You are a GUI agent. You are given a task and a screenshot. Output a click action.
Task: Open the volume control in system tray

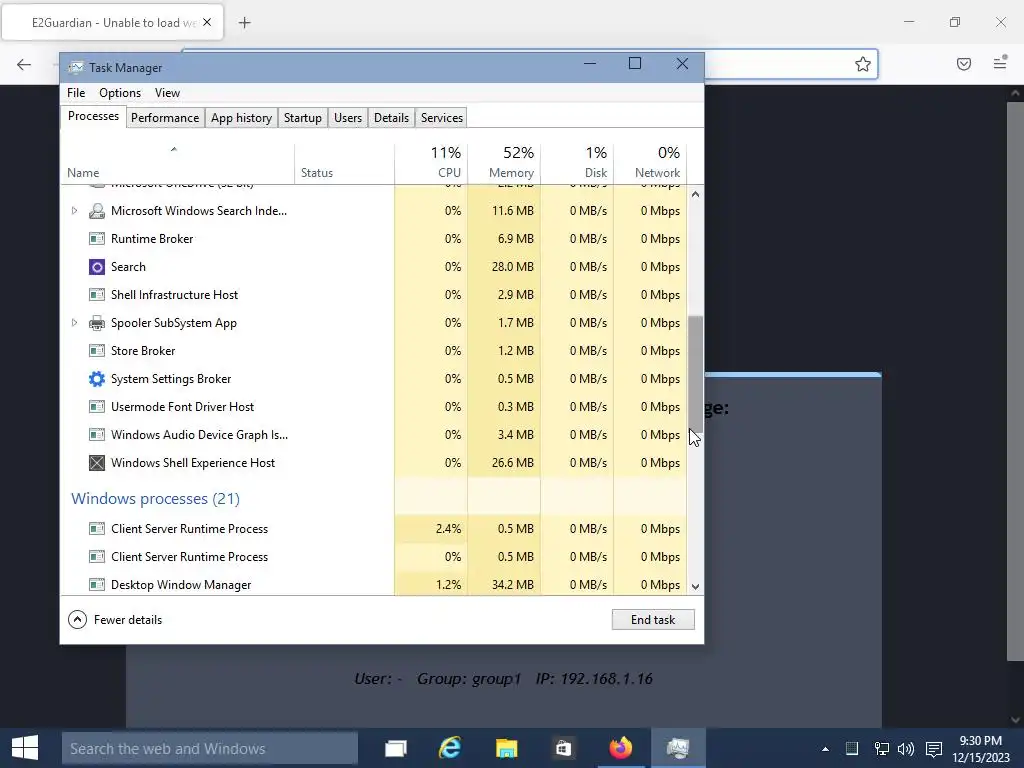coord(906,748)
